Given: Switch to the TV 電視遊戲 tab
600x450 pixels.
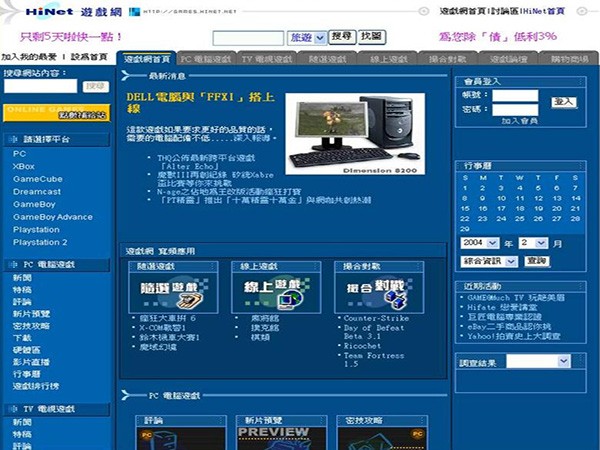Looking at the screenshot, I should click(x=267, y=59).
